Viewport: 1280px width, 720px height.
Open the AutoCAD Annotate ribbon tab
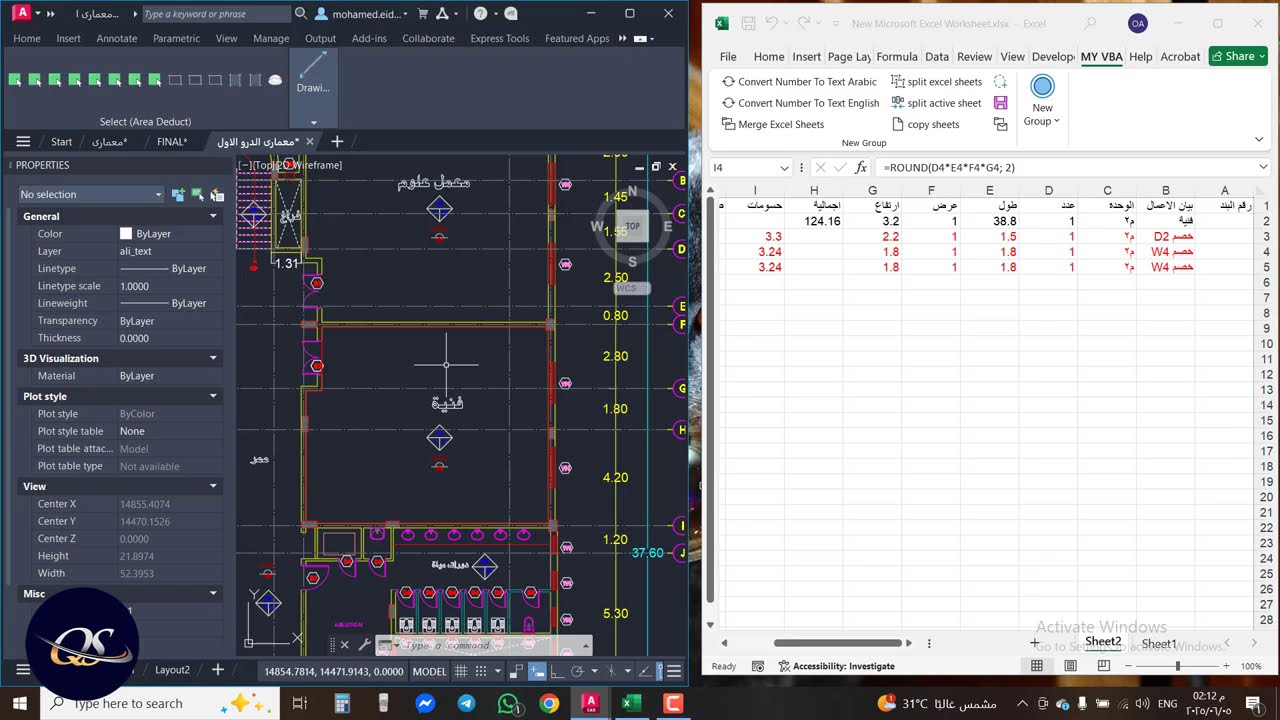pyautogui.click(x=116, y=38)
